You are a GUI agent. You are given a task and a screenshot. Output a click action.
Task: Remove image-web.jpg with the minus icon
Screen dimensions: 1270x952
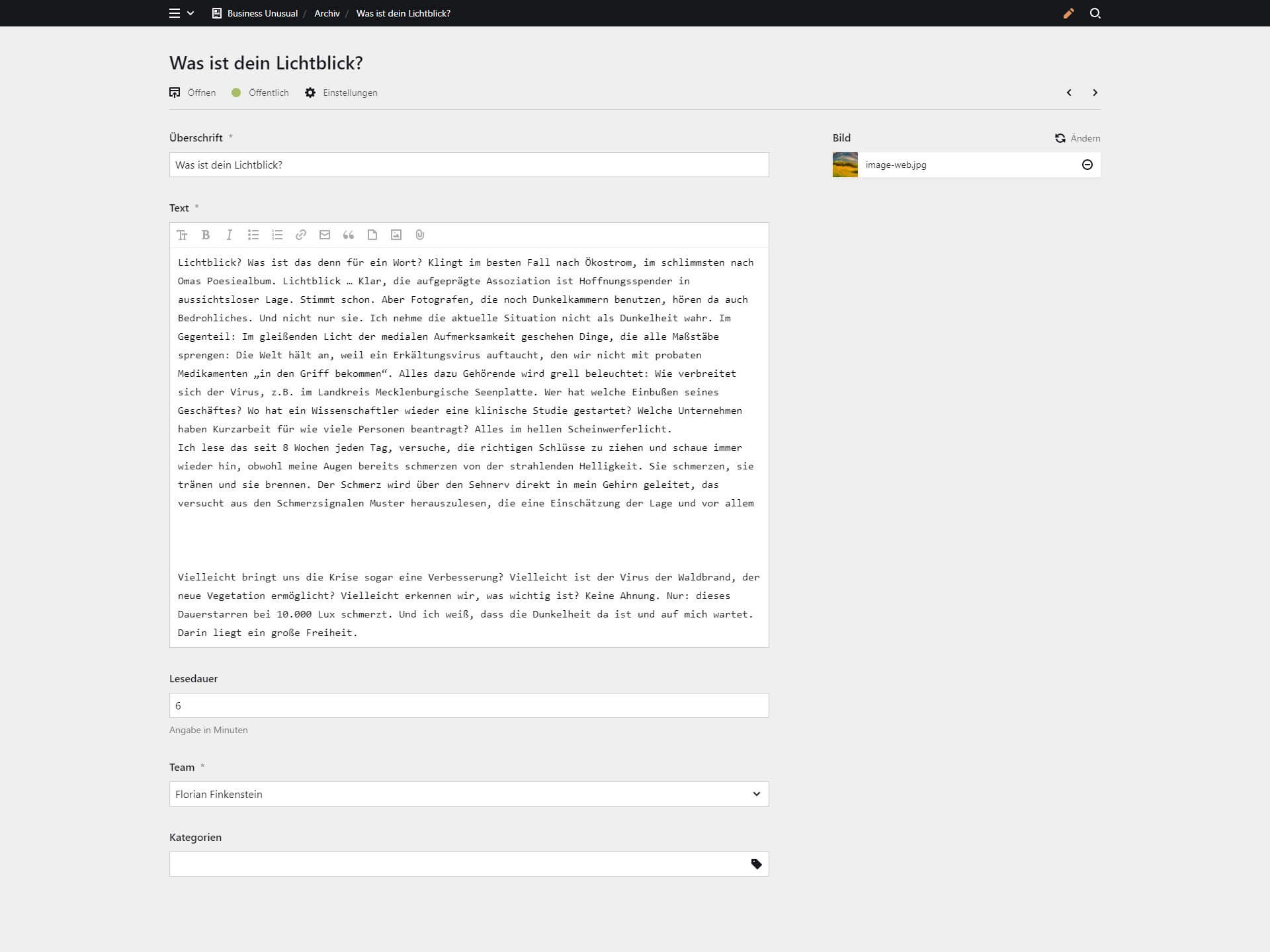point(1087,165)
